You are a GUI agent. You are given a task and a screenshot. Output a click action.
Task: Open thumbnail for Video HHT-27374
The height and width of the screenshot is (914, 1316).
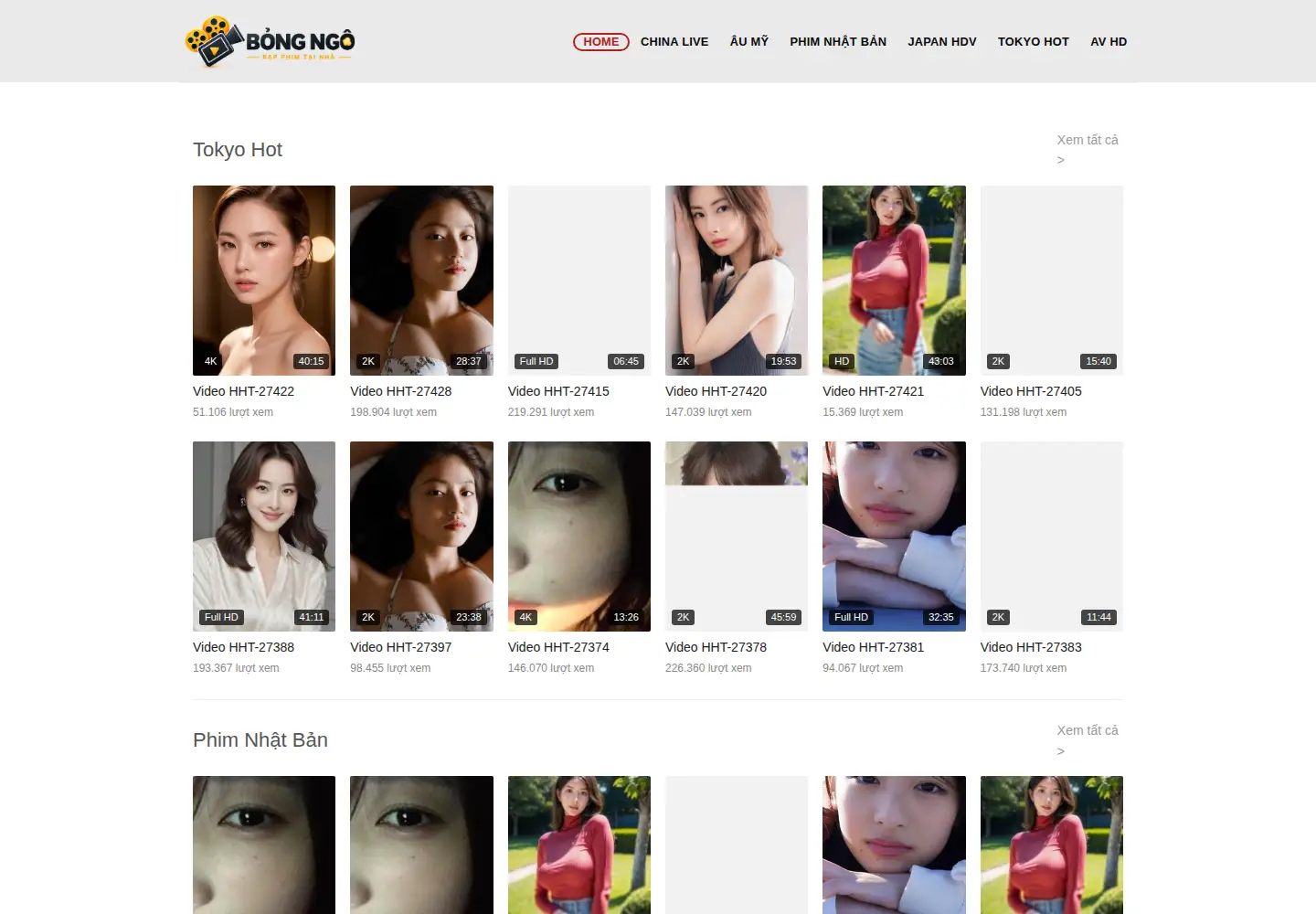(579, 537)
